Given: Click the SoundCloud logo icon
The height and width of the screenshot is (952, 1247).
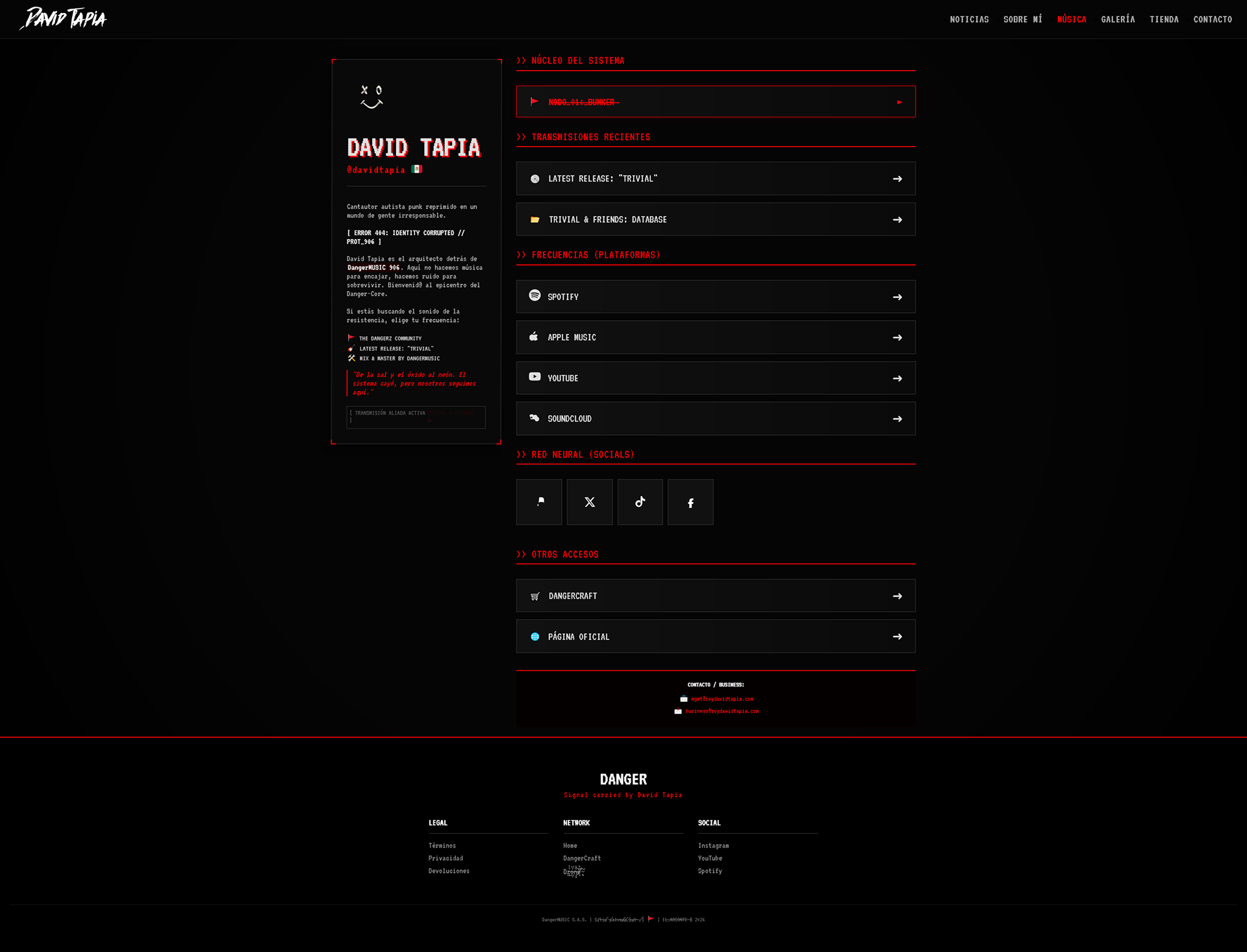Looking at the screenshot, I should [x=535, y=418].
